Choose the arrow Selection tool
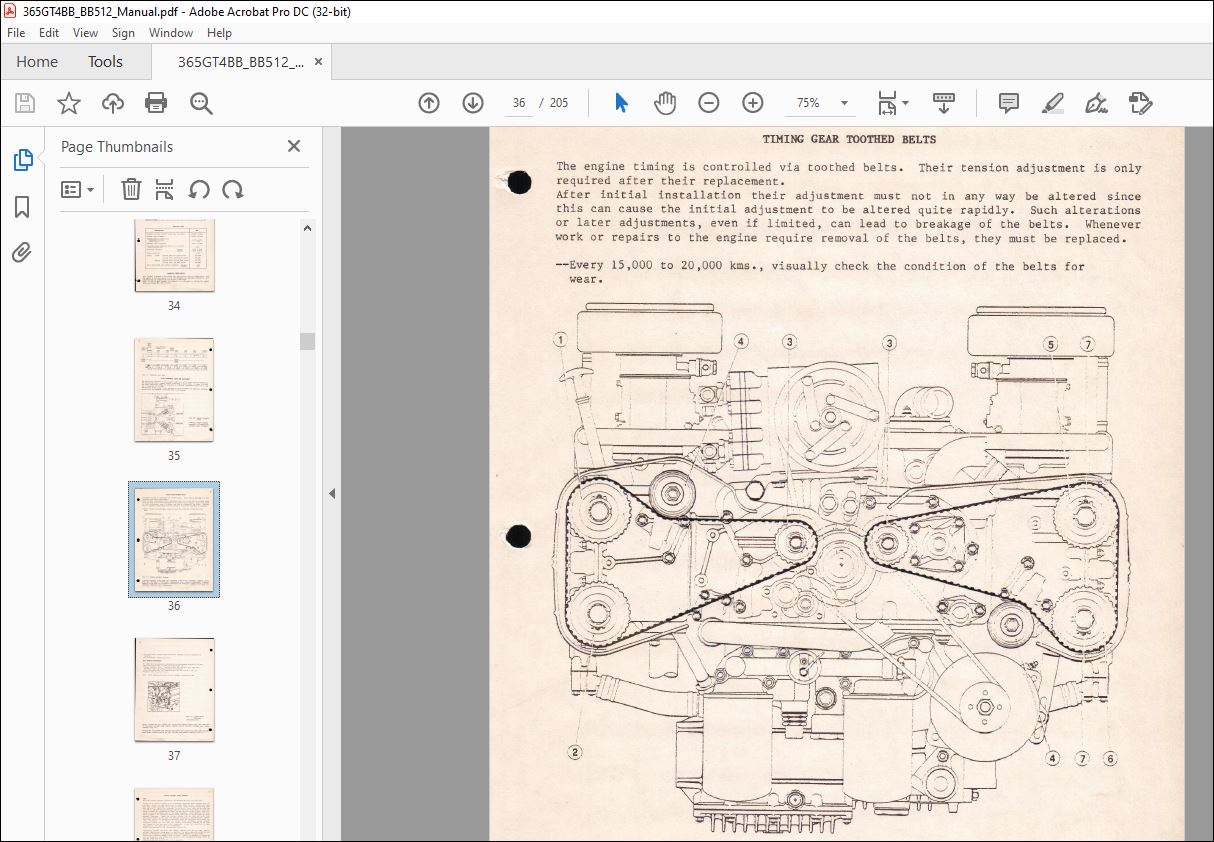Screen dimensions: 1214x842 point(621,103)
